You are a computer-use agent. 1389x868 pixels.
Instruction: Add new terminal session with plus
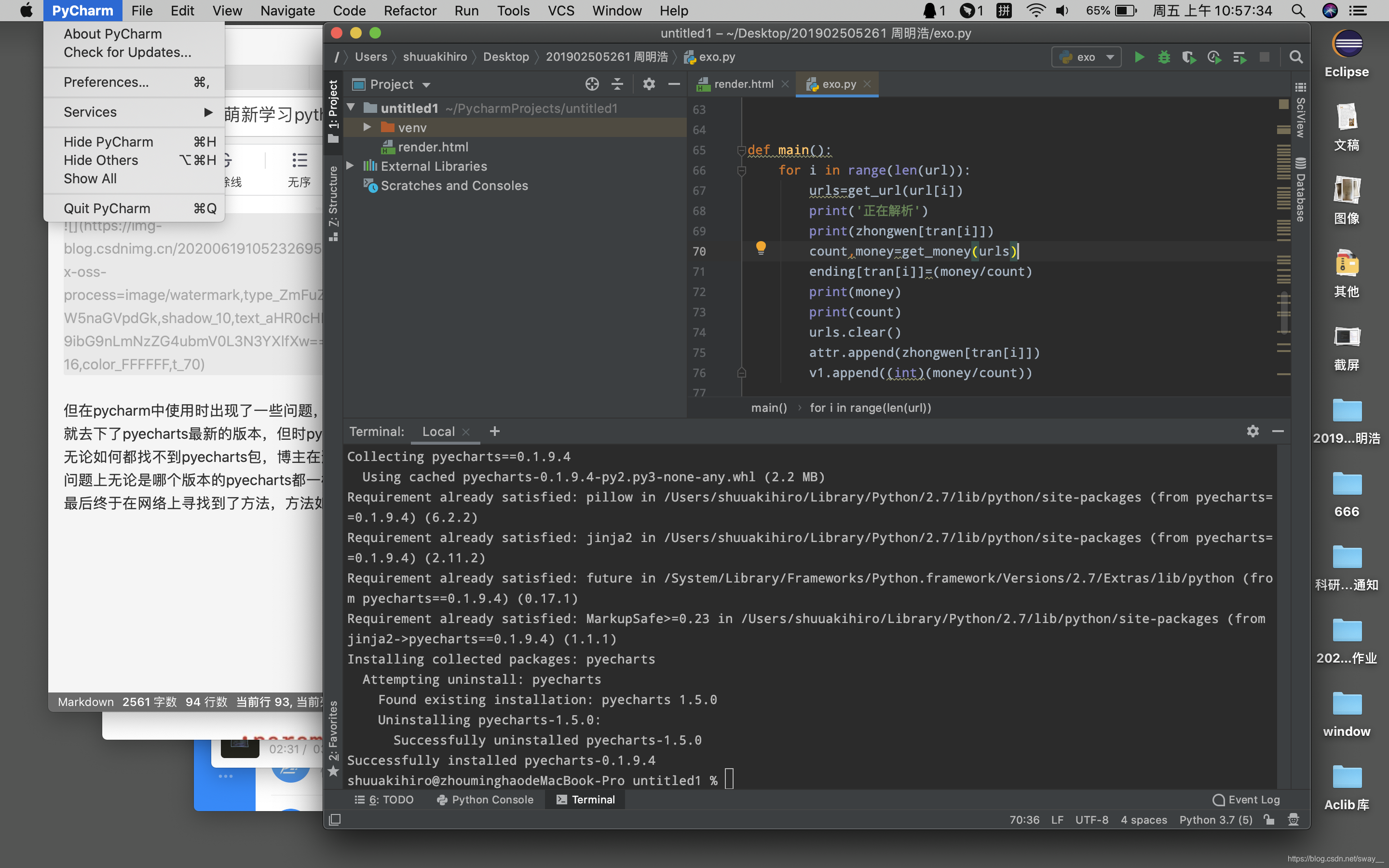pyautogui.click(x=494, y=431)
